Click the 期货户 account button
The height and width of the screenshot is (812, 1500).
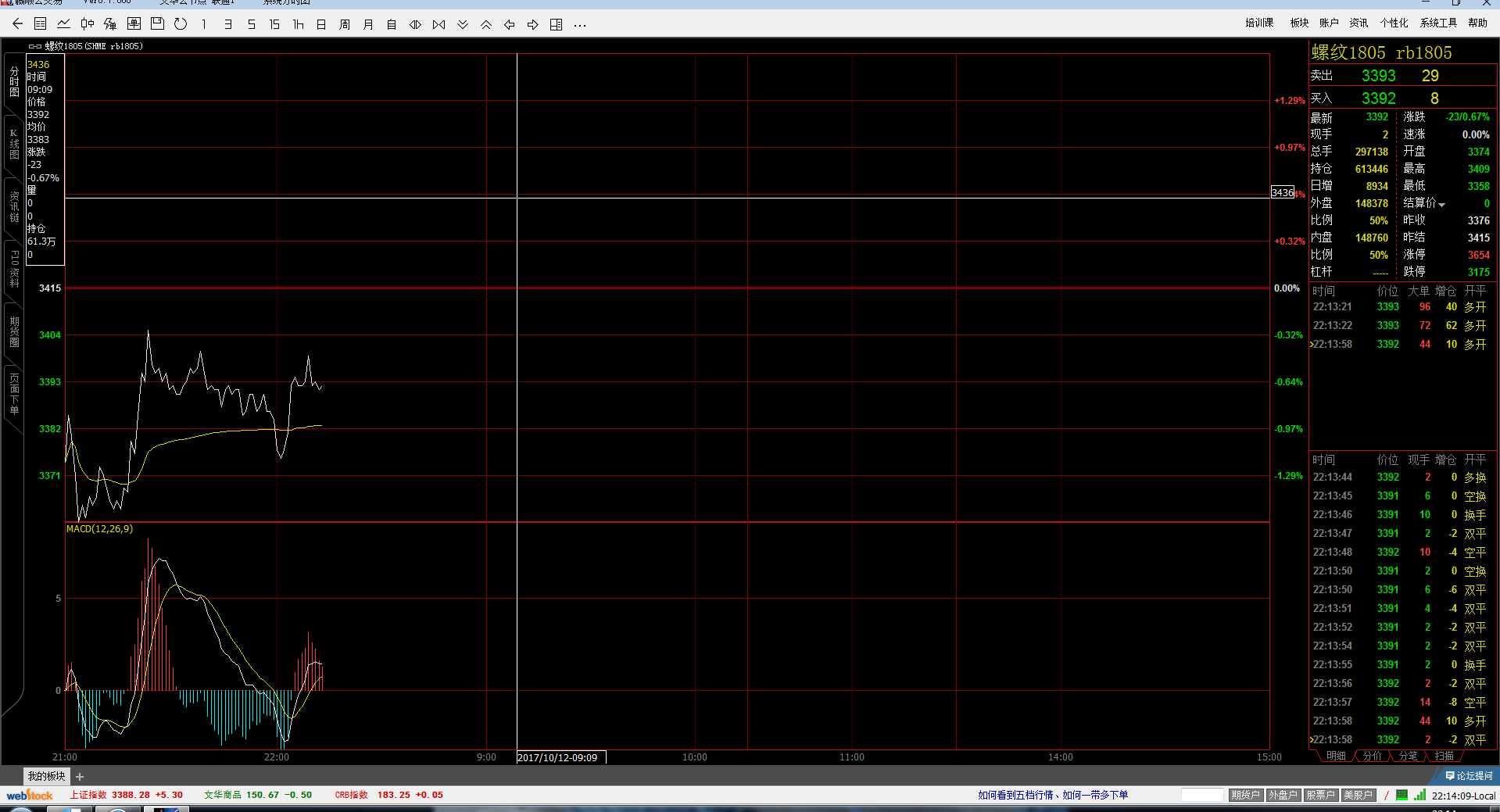pyautogui.click(x=1245, y=795)
